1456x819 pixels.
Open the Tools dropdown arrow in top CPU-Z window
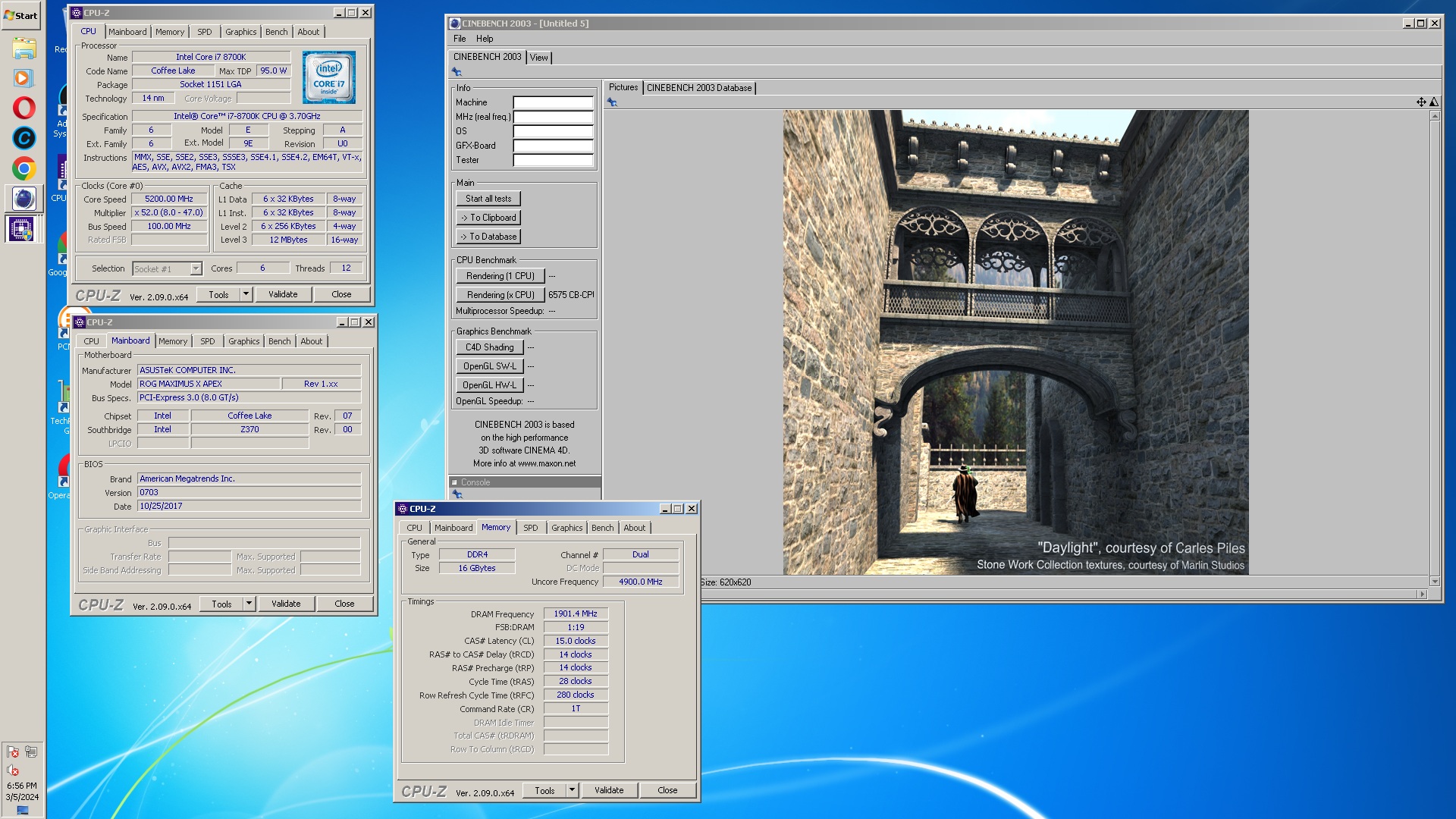(246, 294)
